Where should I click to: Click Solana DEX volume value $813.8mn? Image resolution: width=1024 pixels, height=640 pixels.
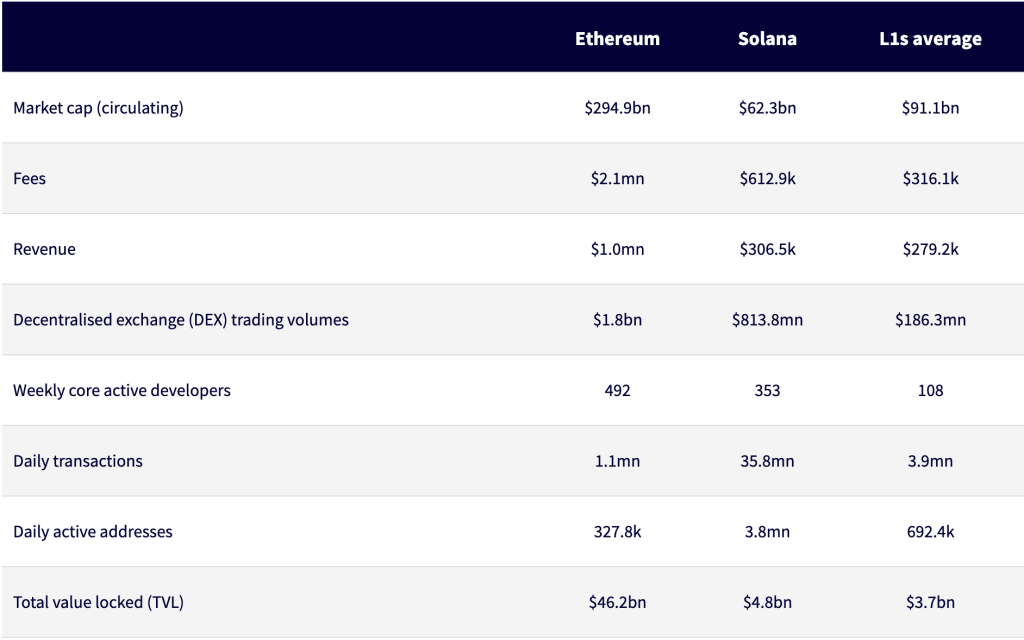767,319
